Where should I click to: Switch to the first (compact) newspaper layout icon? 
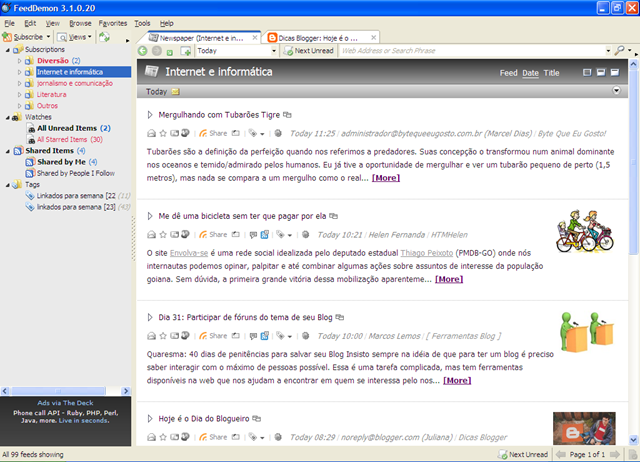[x=587, y=73]
